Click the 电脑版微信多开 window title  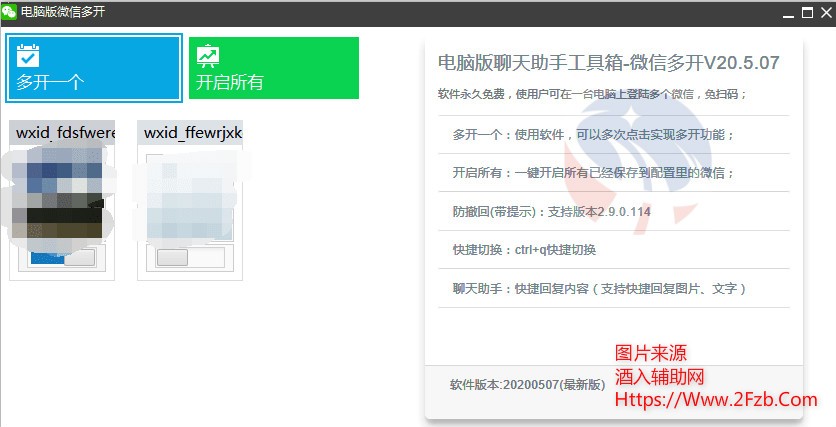pyautogui.click(x=63, y=12)
